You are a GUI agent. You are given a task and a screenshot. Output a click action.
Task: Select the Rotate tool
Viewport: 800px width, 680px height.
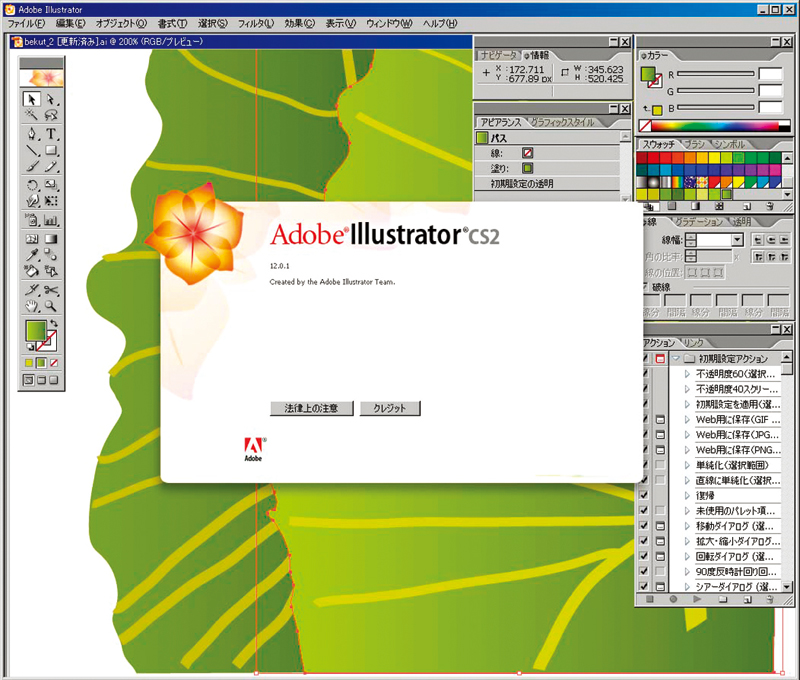coord(32,185)
